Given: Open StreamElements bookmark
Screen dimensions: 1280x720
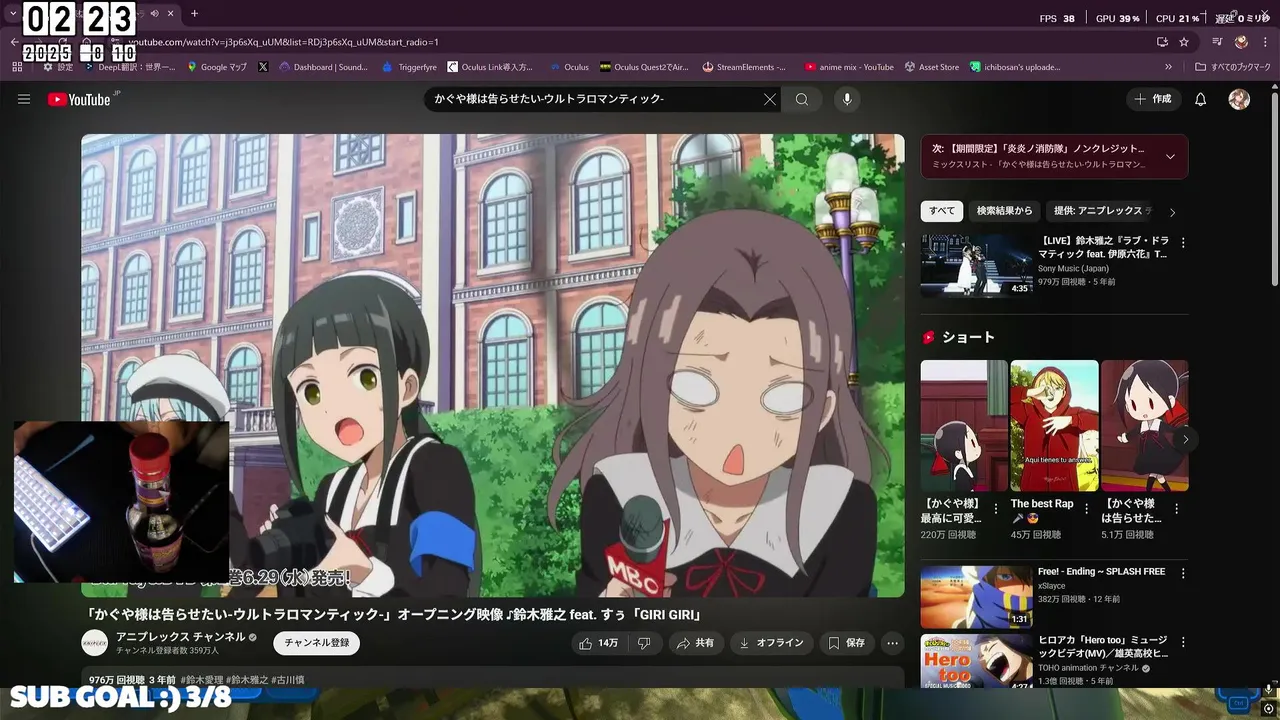Looking at the screenshot, I should tap(744, 67).
